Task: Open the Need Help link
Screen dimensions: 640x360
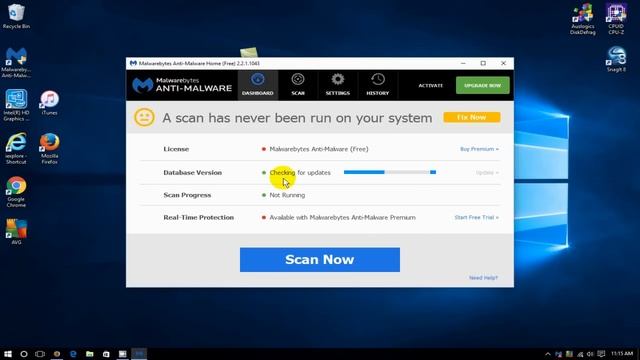Action: (483, 278)
